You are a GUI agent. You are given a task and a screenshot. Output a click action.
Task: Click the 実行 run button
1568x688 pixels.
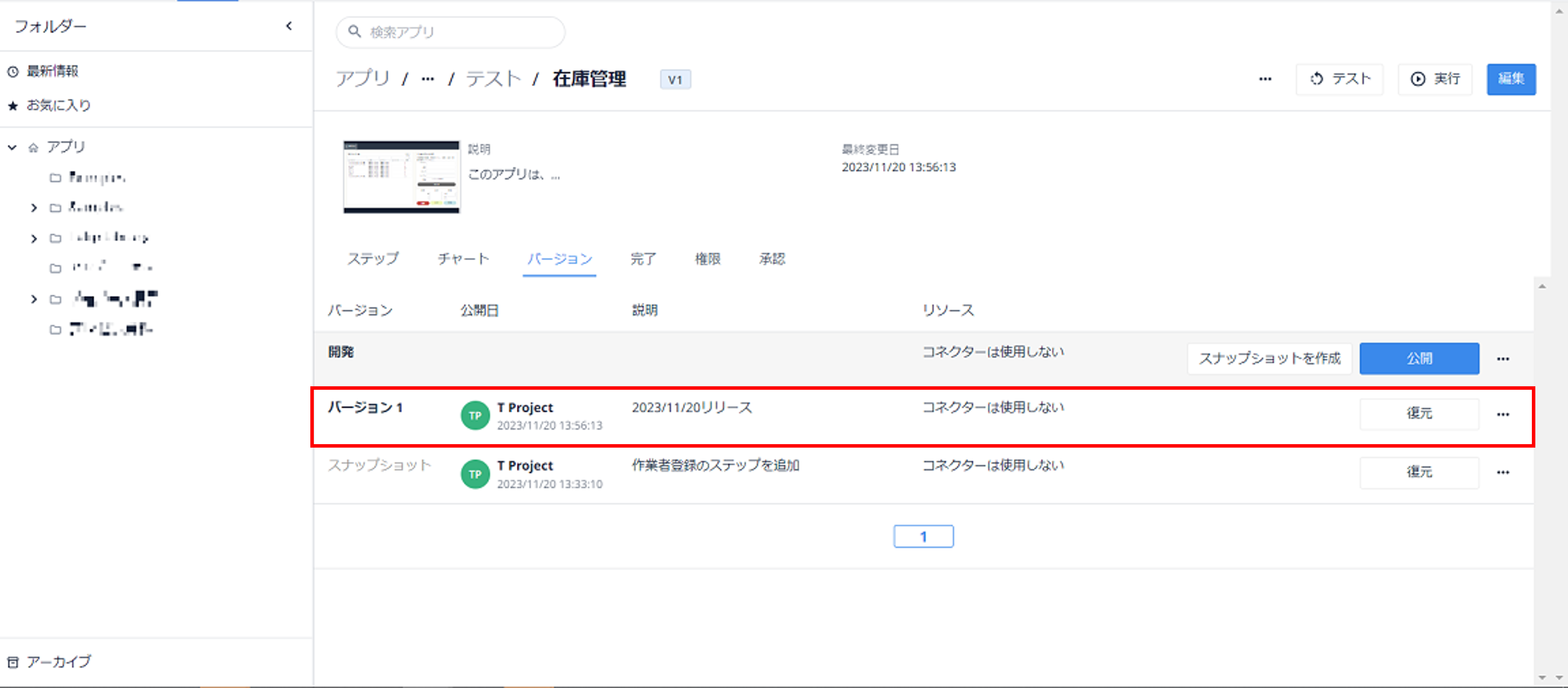(x=1435, y=79)
